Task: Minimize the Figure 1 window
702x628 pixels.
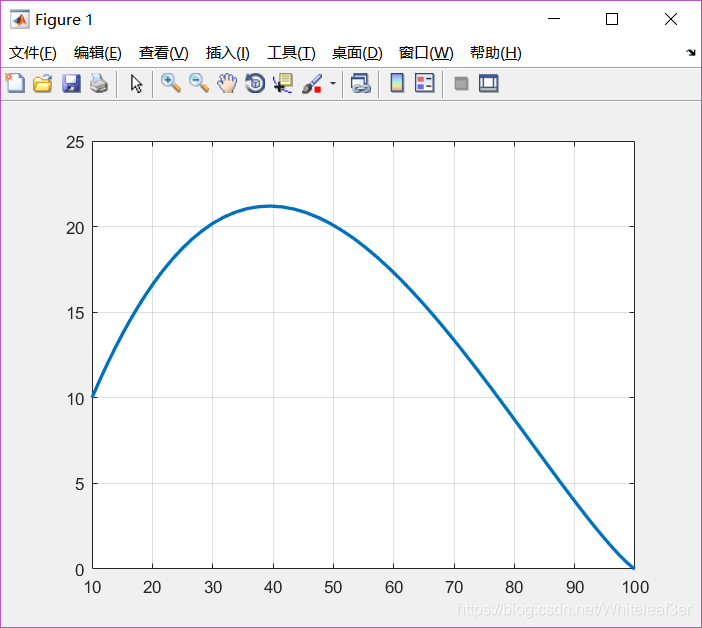Action: (x=554, y=19)
